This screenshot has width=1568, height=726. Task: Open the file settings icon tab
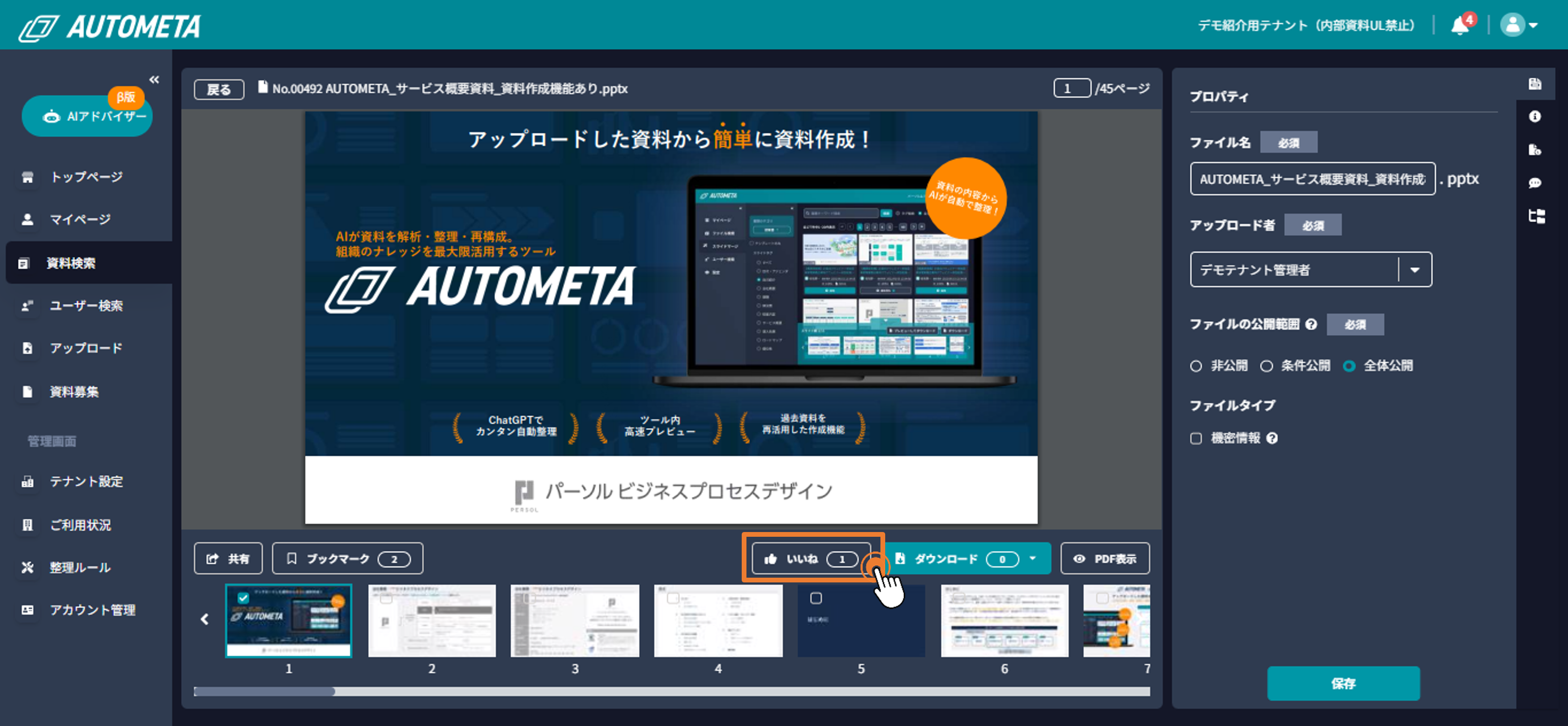click(x=1535, y=150)
